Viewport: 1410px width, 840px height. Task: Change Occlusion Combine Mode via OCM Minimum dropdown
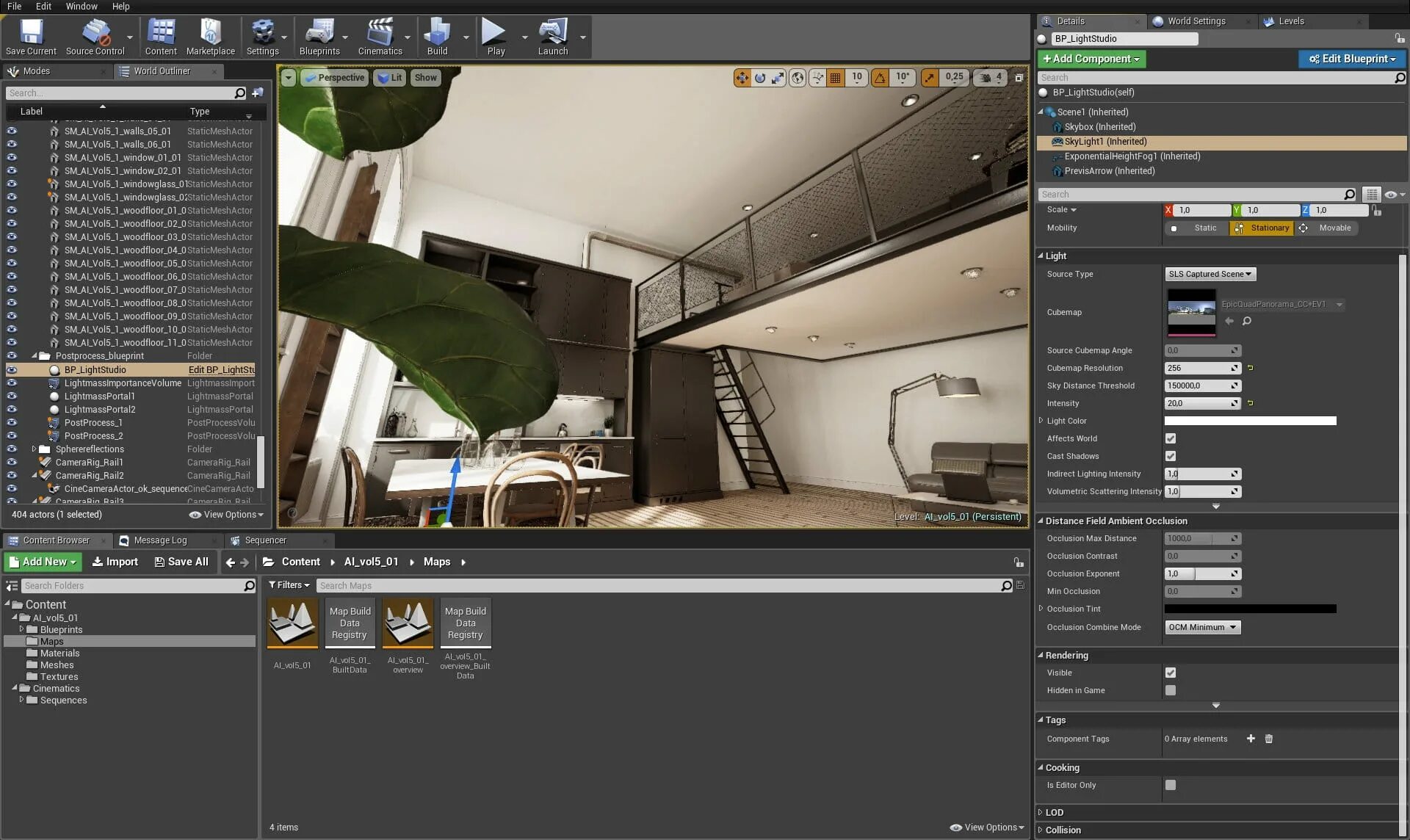coord(1202,627)
